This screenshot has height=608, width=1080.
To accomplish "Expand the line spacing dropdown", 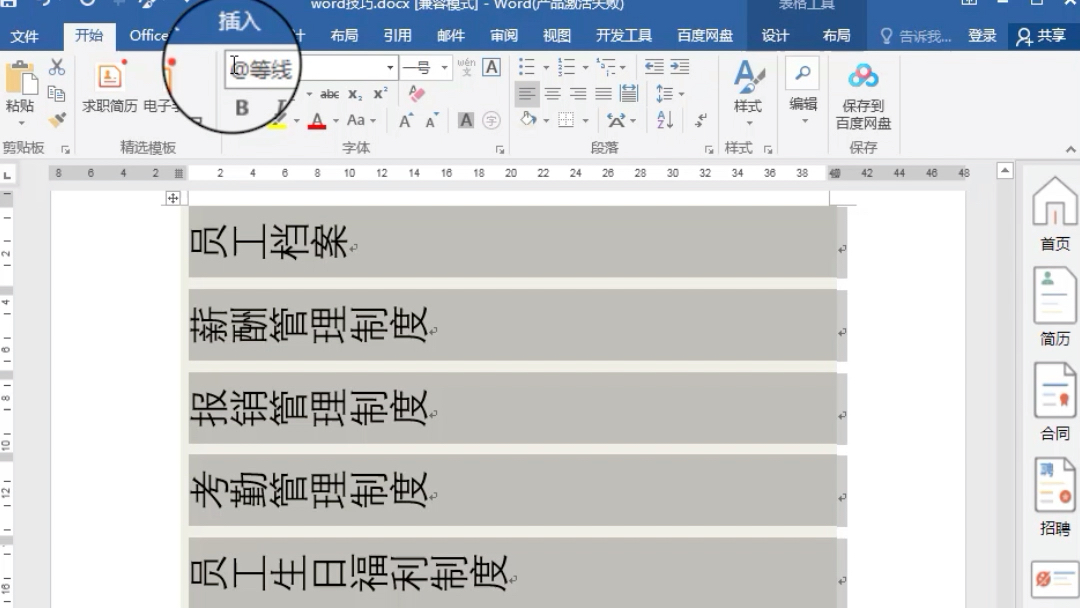I will 682,93.
